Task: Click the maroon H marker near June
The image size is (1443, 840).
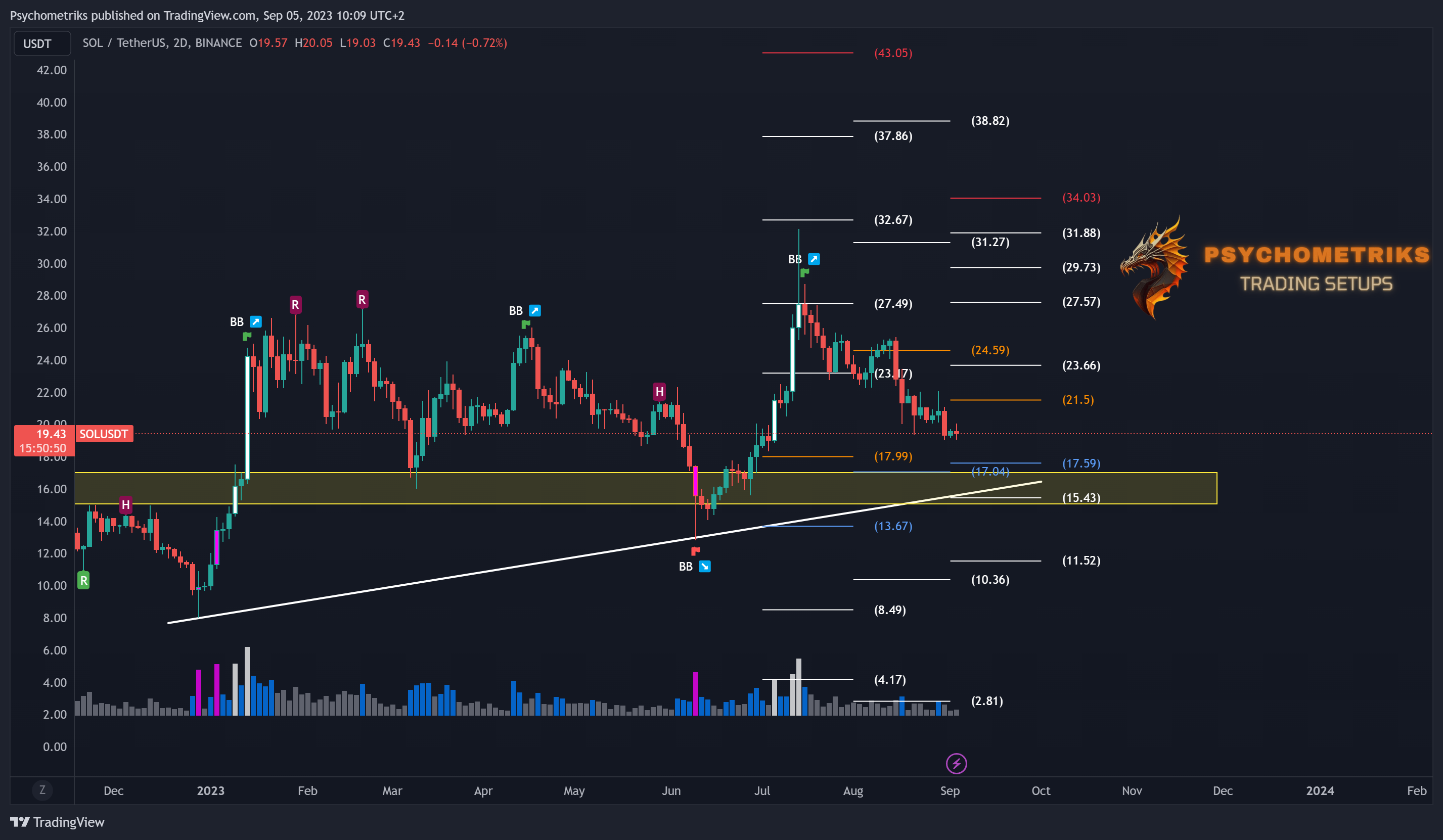Action: point(659,391)
